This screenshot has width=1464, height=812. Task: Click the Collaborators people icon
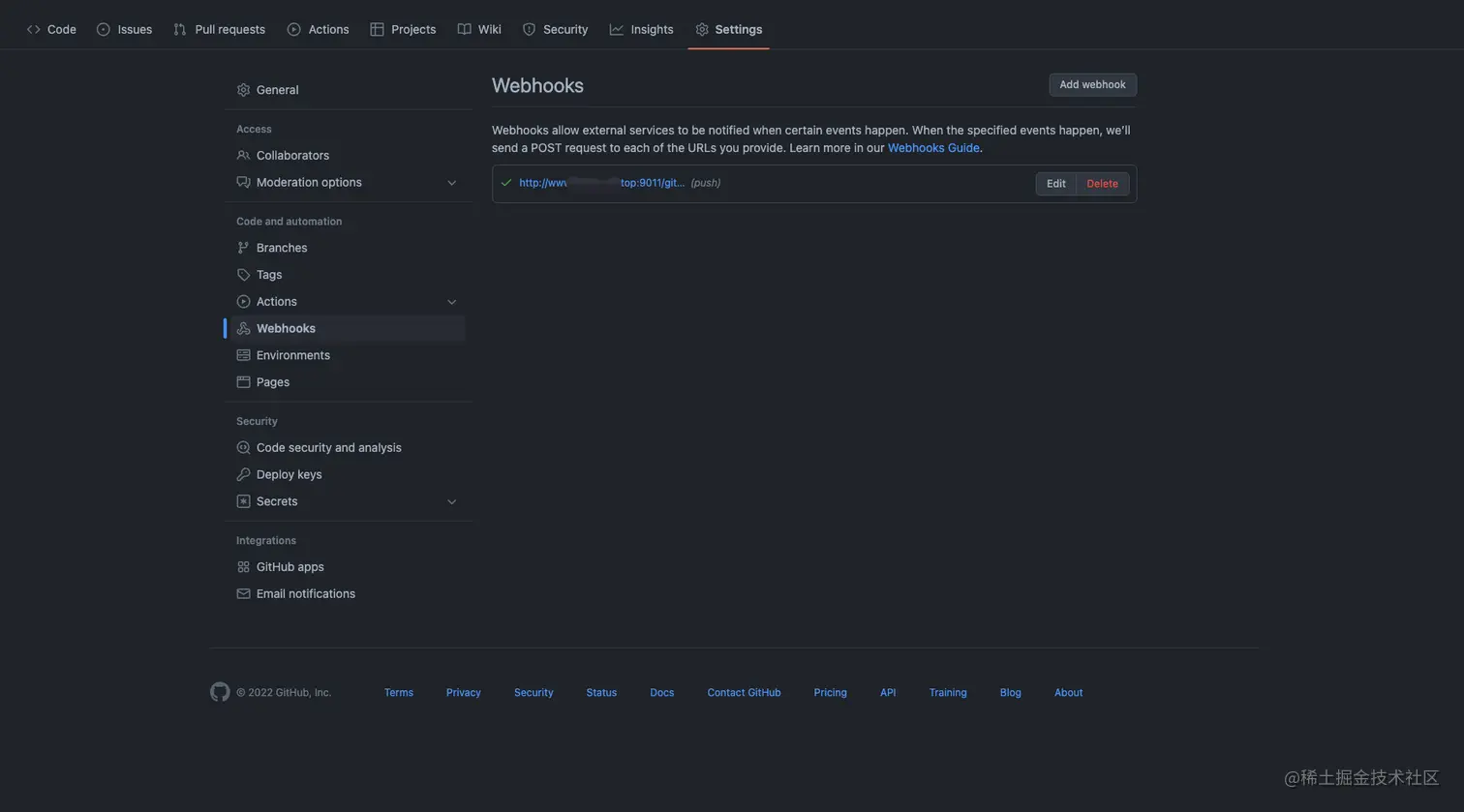point(243,156)
